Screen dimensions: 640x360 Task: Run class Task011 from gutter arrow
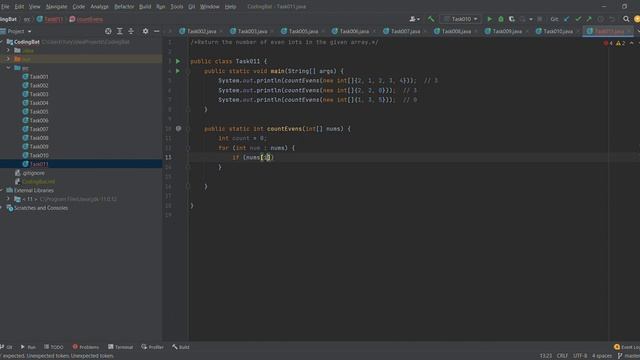coord(178,61)
